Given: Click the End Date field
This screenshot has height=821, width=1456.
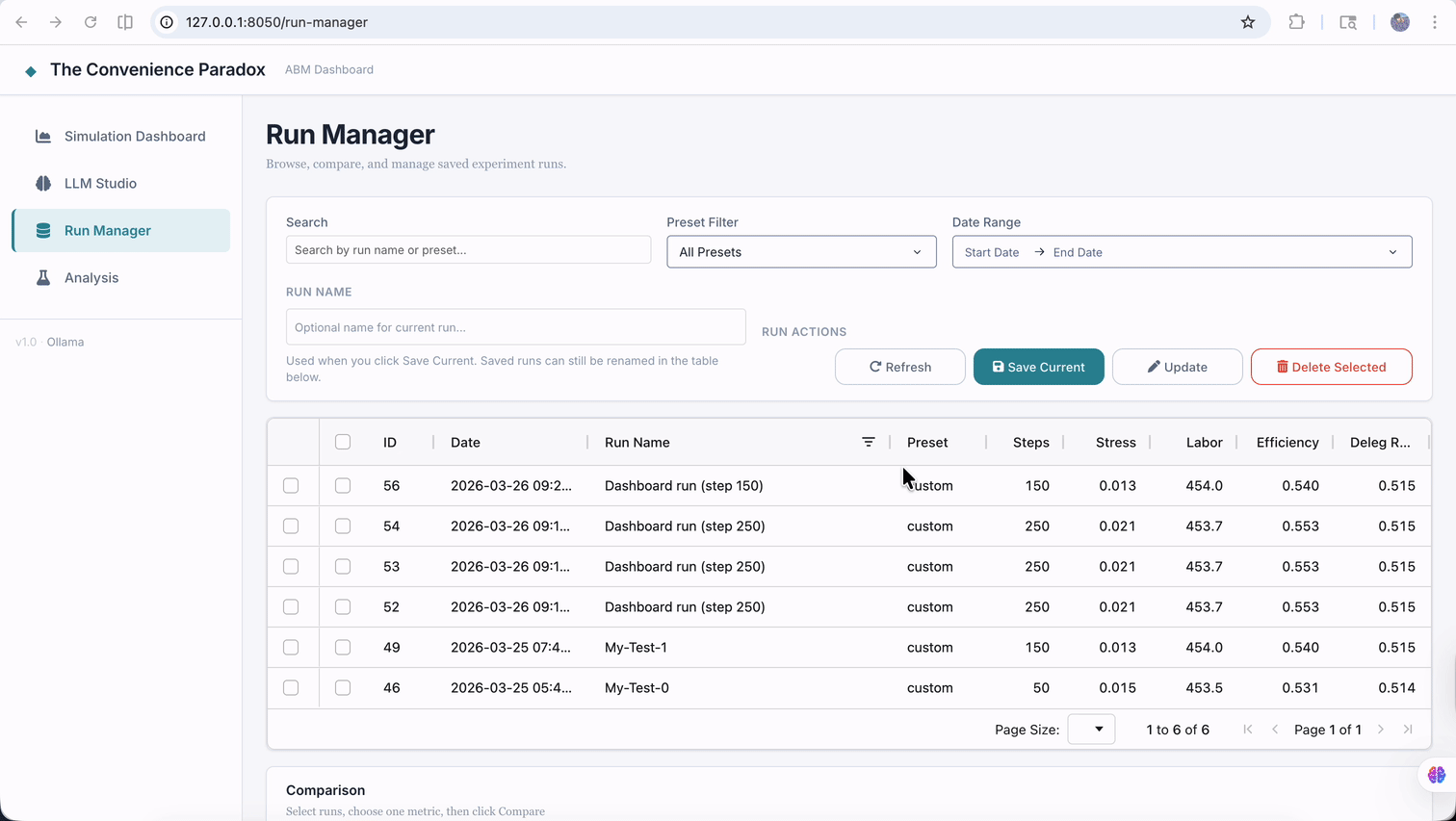Looking at the screenshot, I should 1078,252.
